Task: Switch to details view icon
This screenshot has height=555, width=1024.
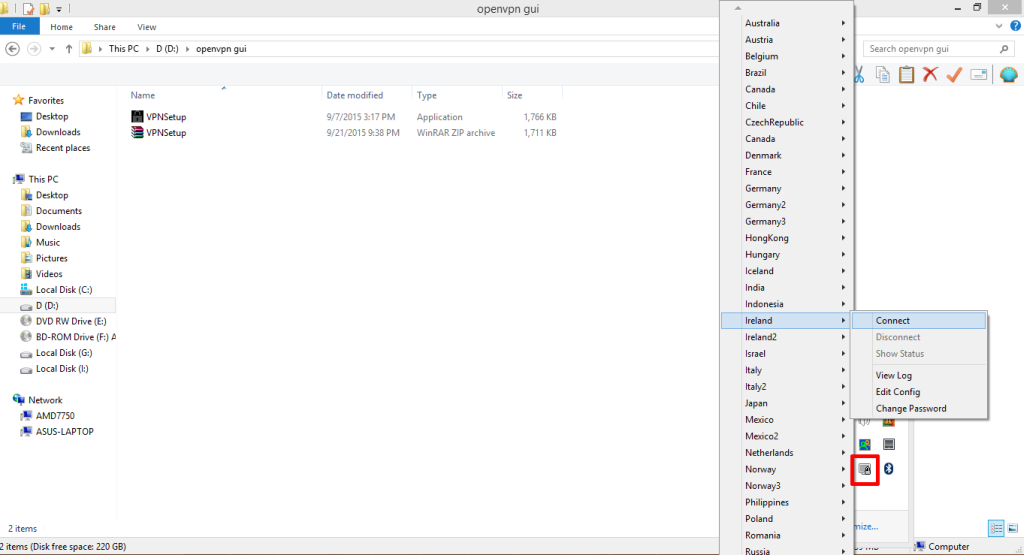Action: [997, 528]
